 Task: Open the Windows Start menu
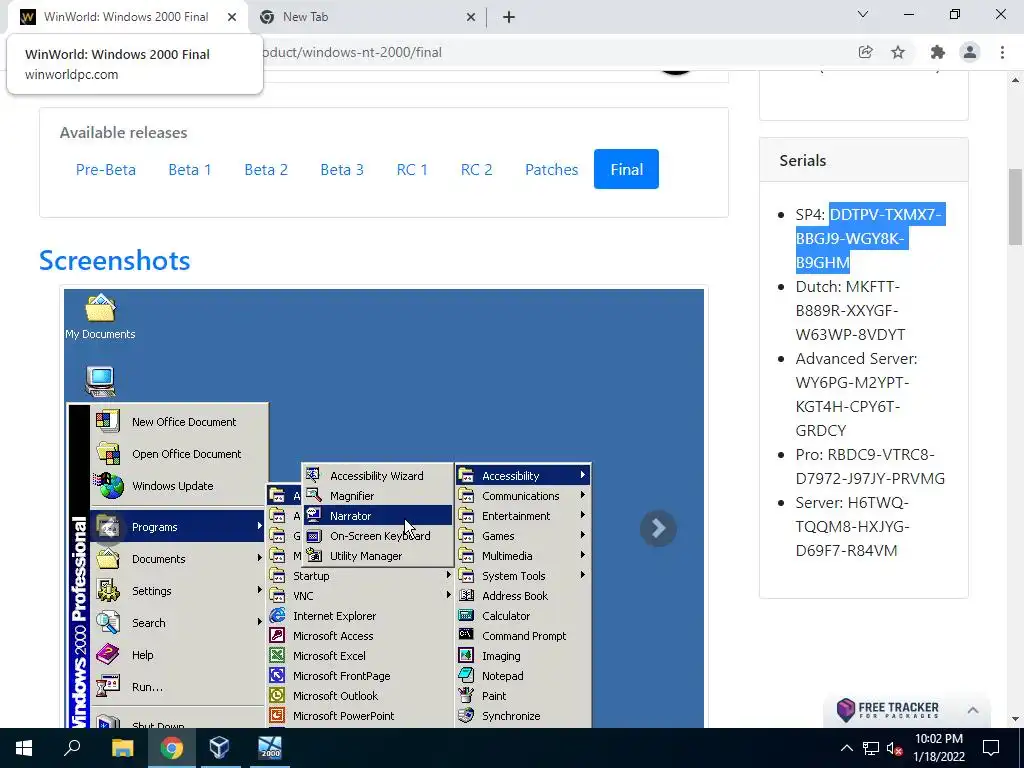24,748
